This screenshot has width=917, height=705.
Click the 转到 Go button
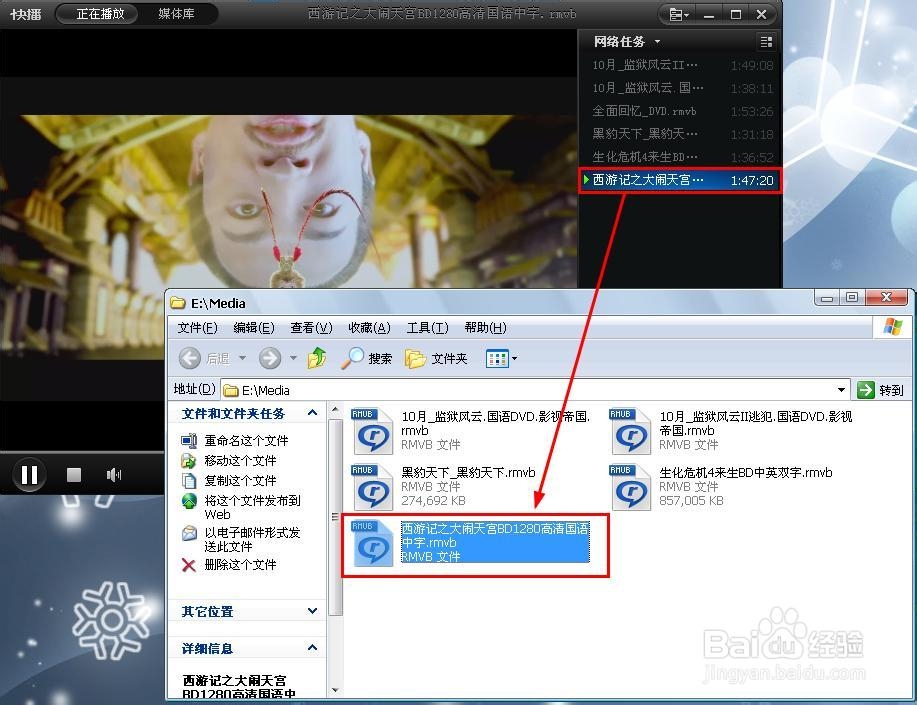point(880,390)
